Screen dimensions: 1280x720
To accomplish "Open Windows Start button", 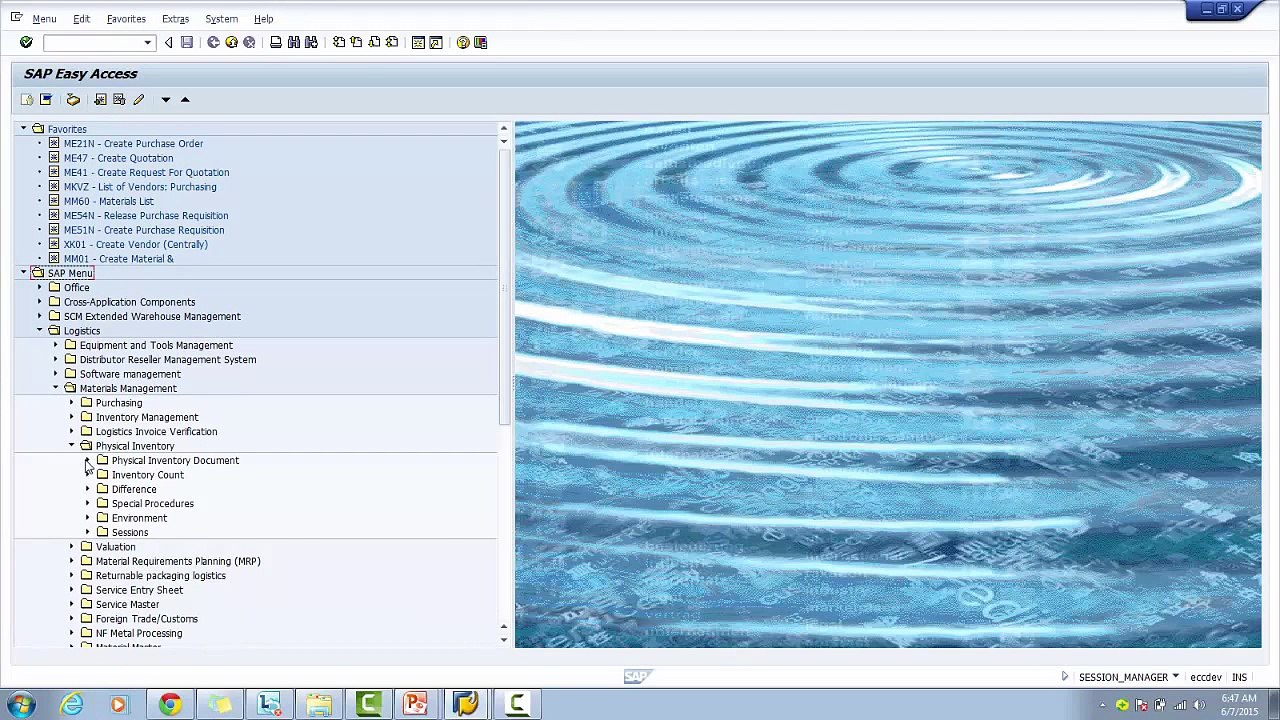I will 20,704.
